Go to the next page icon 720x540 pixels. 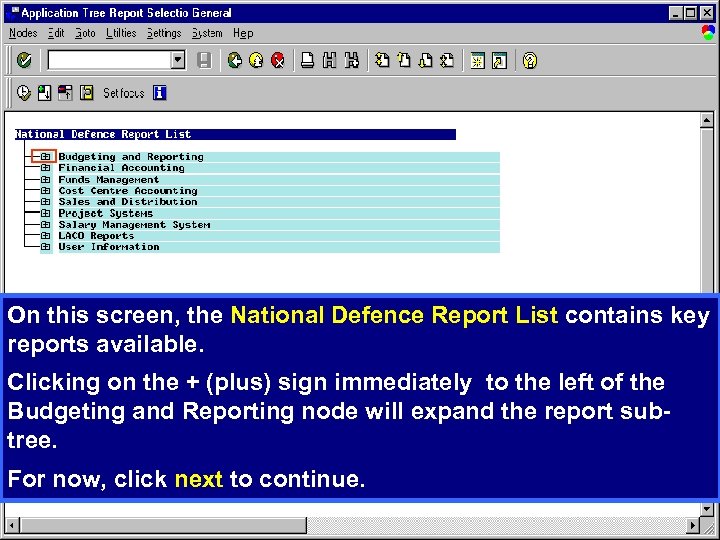[425, 60]
